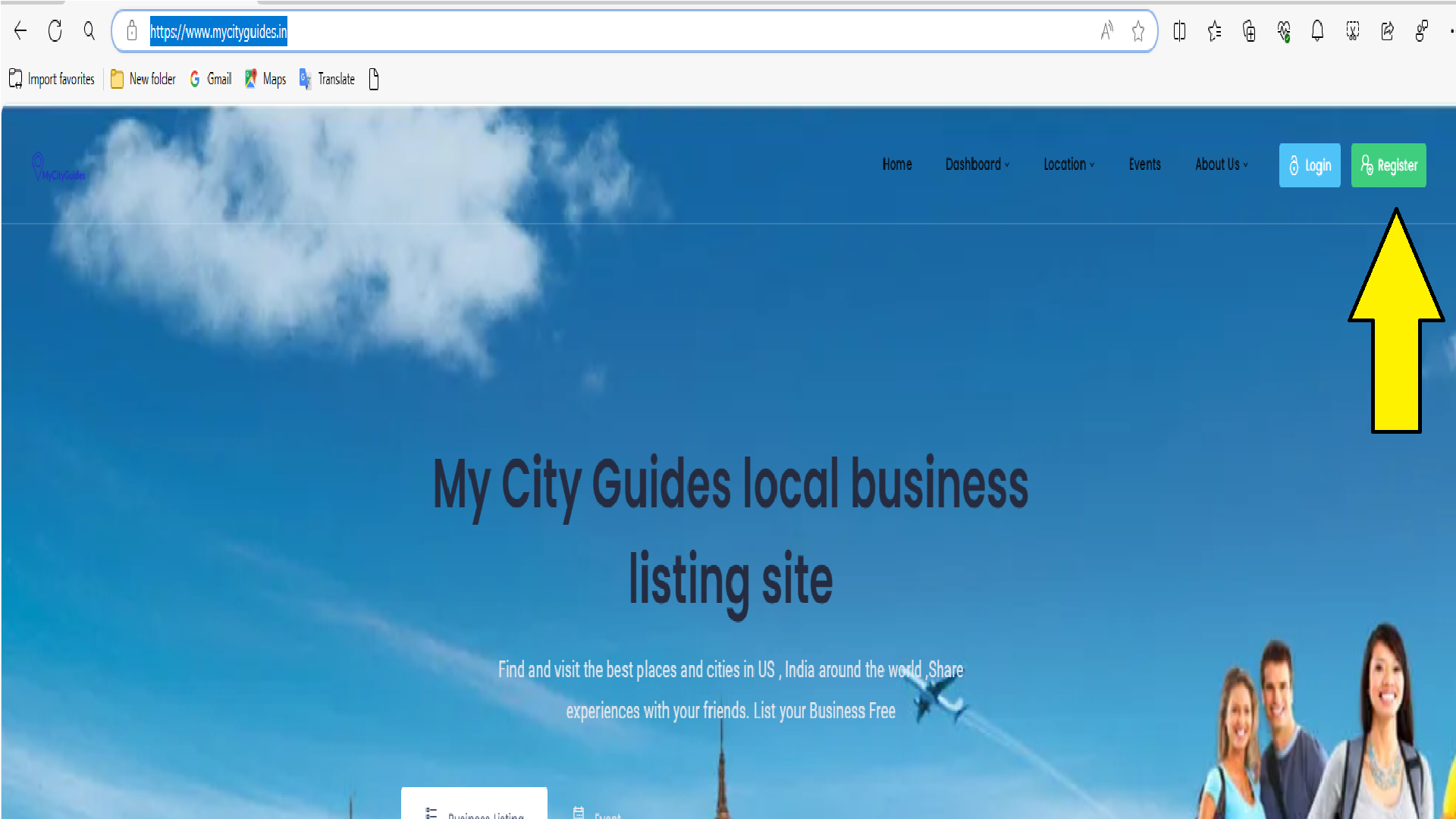
Task: Click the notification bell icon
Action: [1317, 31]
